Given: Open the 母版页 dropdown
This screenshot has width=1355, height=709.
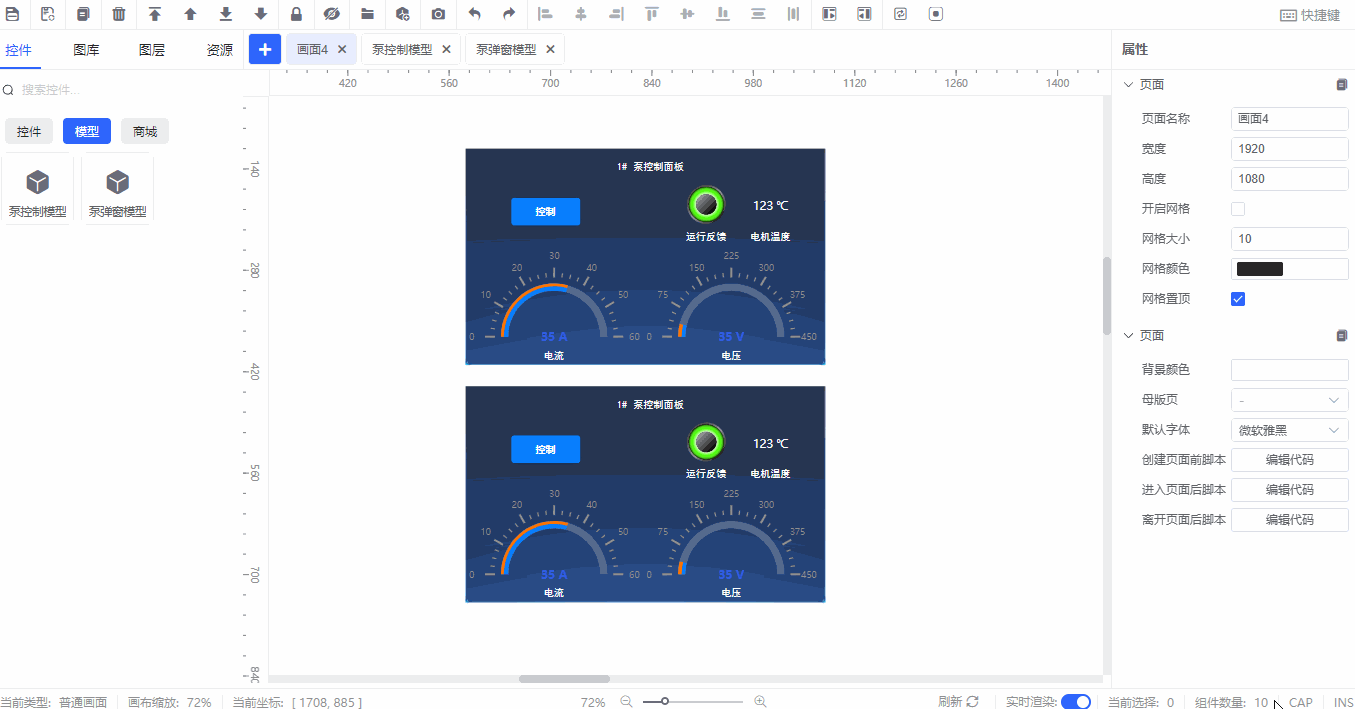Looking at the screenshot, I should click(x=1289, y=400).
